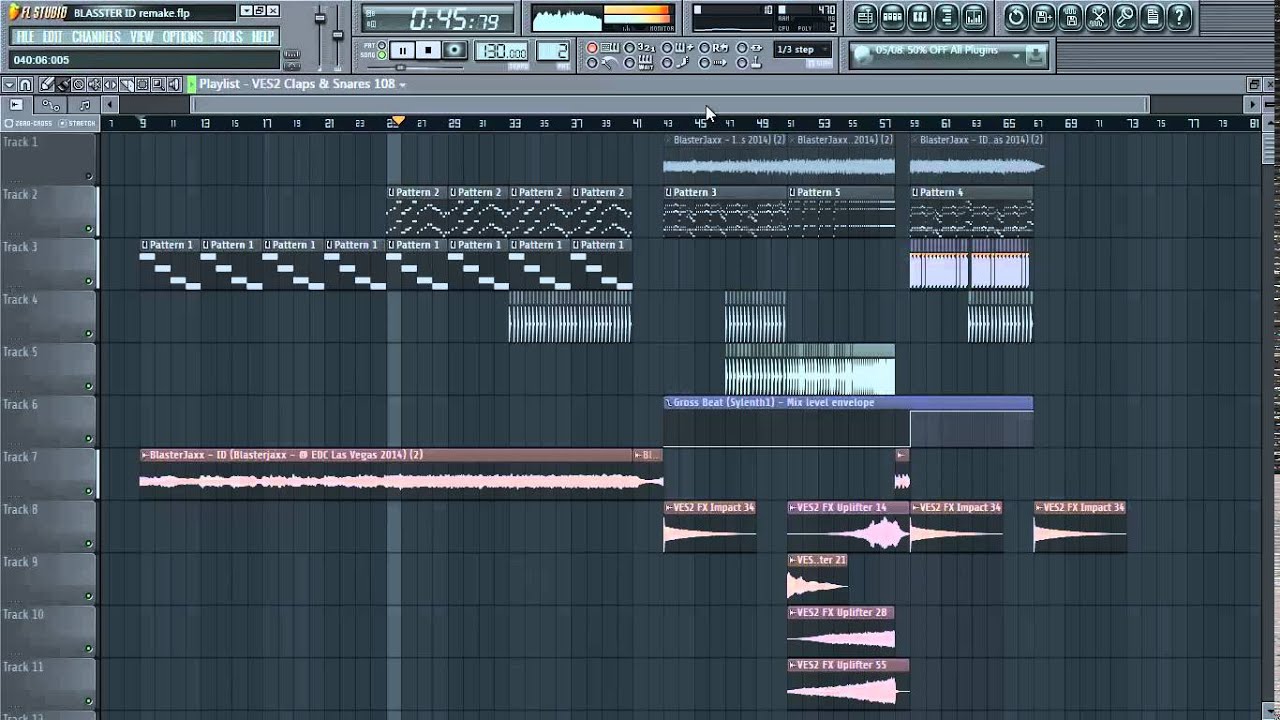Select the Slice tool
Viewport: 1280px width, 720px height.
[126, 85]
